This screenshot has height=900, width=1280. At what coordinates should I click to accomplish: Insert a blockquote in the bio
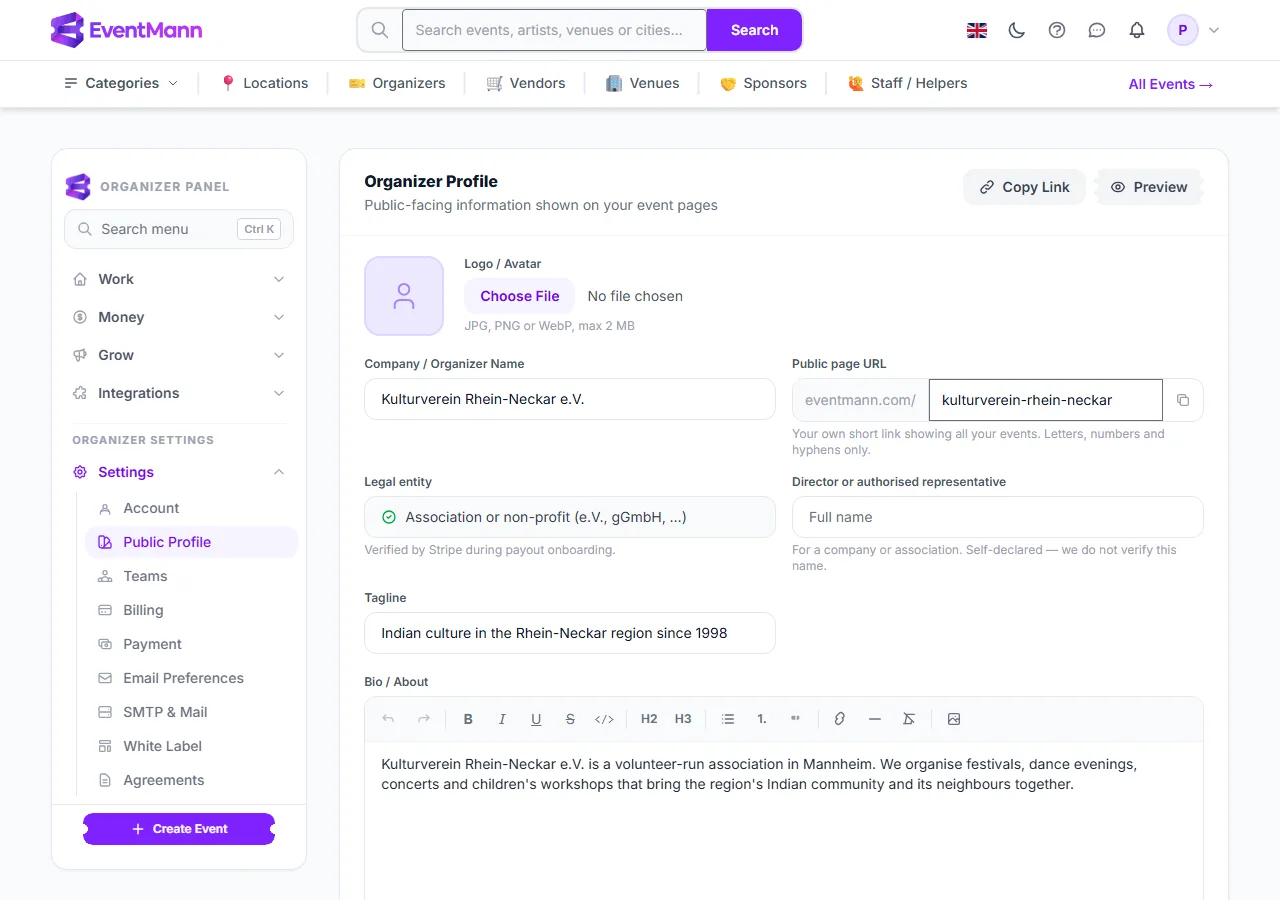tap(796, 719)
